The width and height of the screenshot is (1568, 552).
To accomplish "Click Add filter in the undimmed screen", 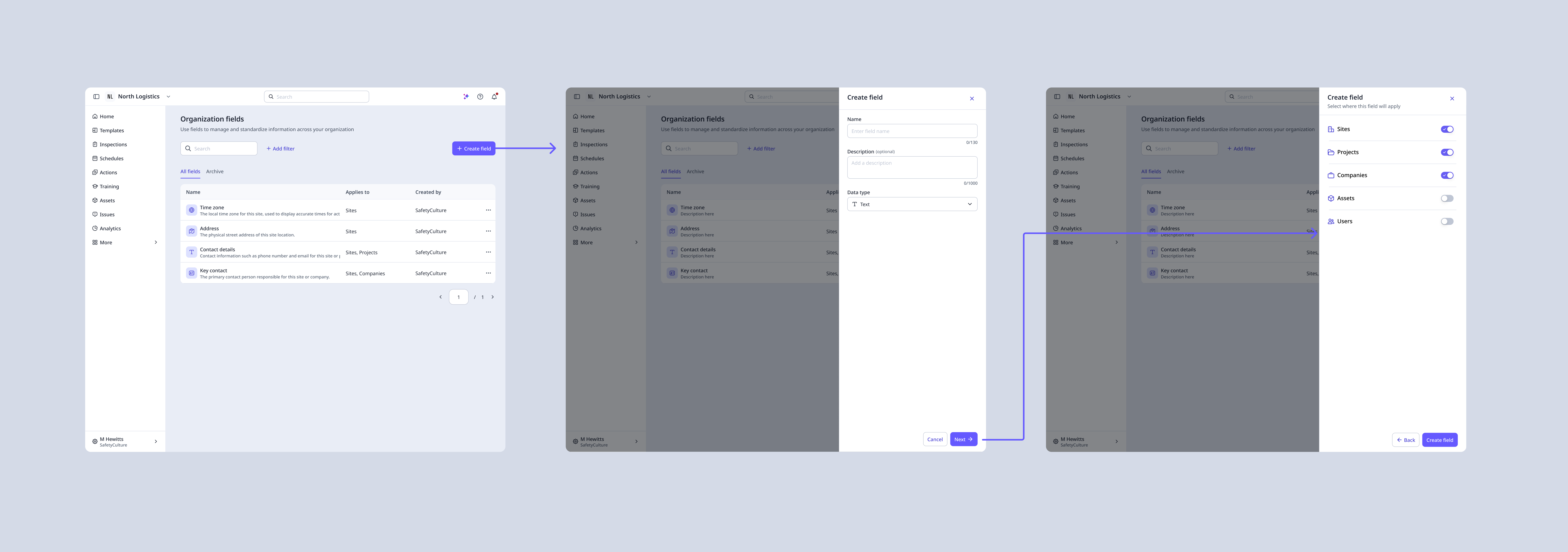I will [x=280, y=148].
